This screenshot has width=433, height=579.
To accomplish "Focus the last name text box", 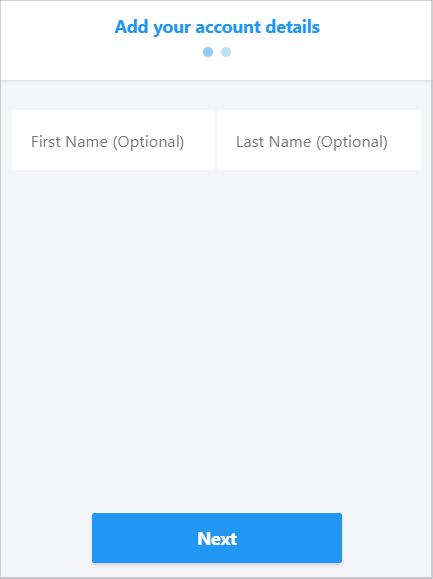I will (319, 140).
